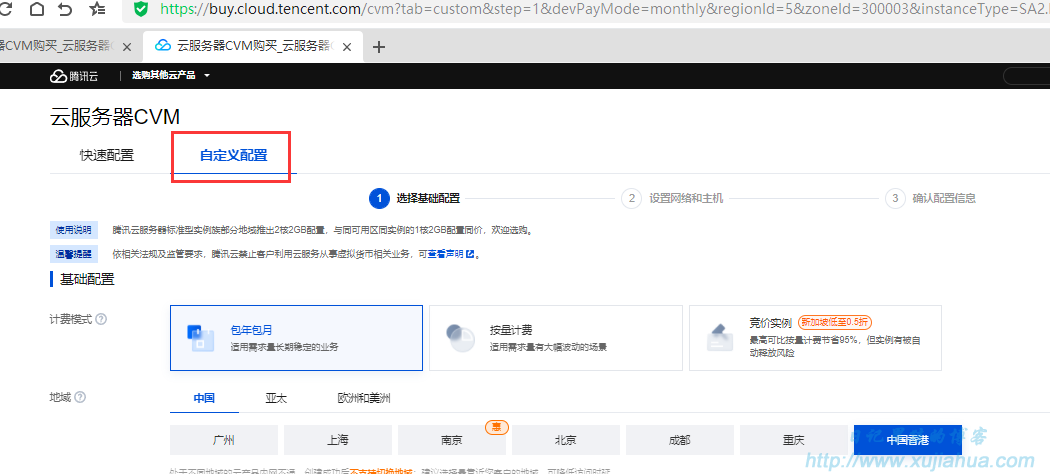Click the 按量计费 pie chart icon
Image resolution: width=1050 pixels, height=474 pixels.
click(460, 338)
